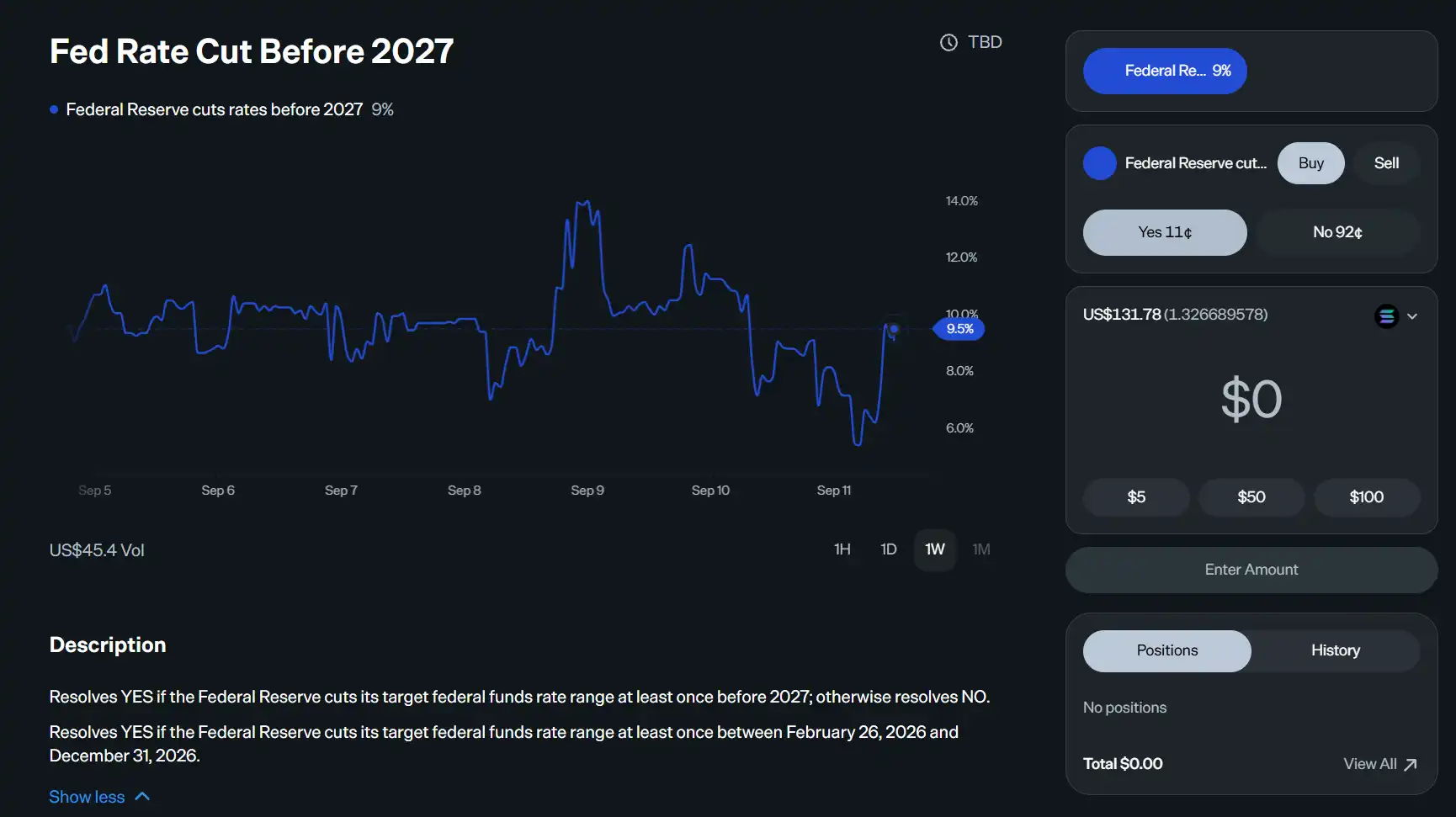This screenshot has width=1456, height=817.
Task: Click the View All arrow icon
Action: tap(1411, 765)
